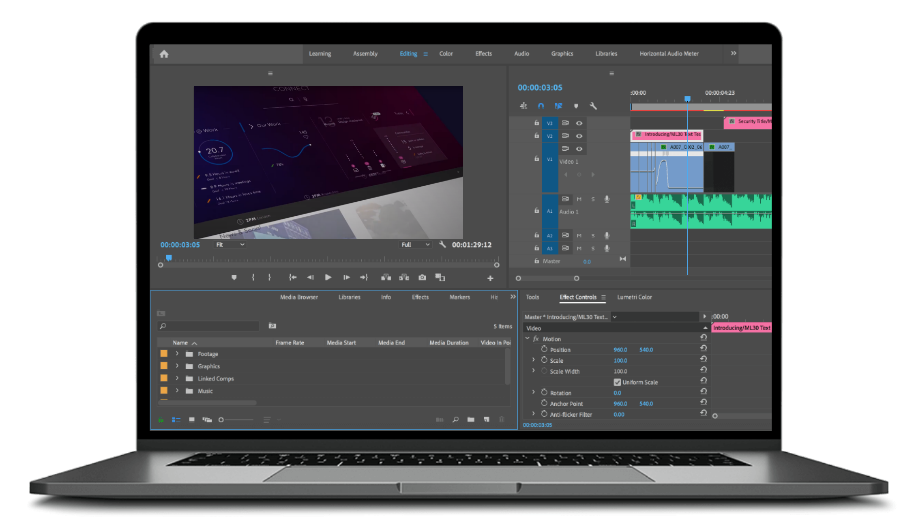
Task: Open the Button Editor plus icon
Action: pyautogui.click(x=490, y=277)
